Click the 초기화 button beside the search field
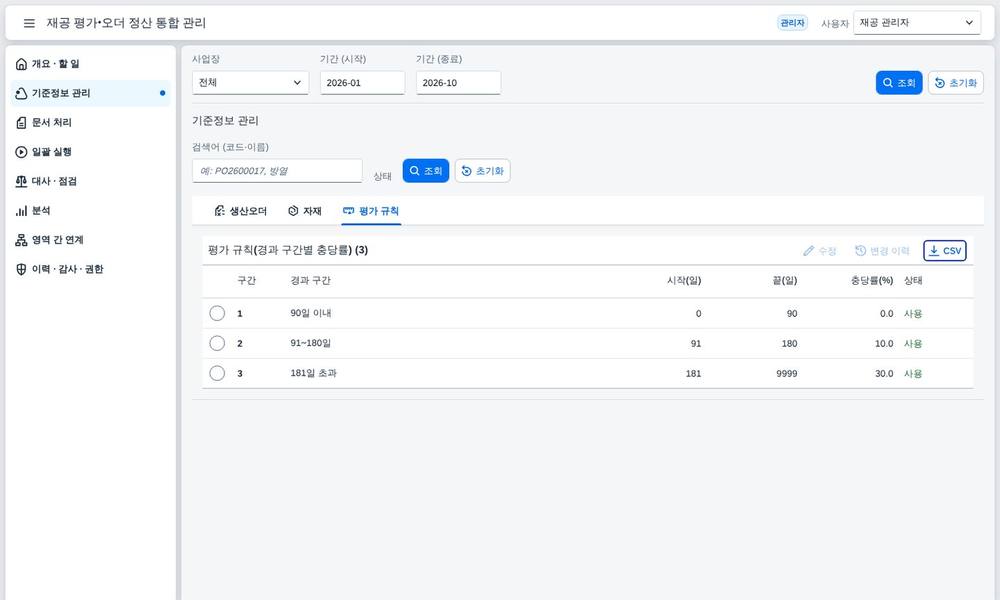Image resolution: width=1000 pixels, height=600 pixels. click(x=482, y=171)
